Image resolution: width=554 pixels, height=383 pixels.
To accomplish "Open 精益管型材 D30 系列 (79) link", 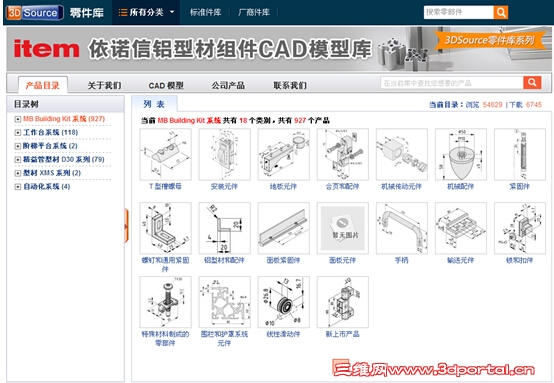I will pos(64,159).
